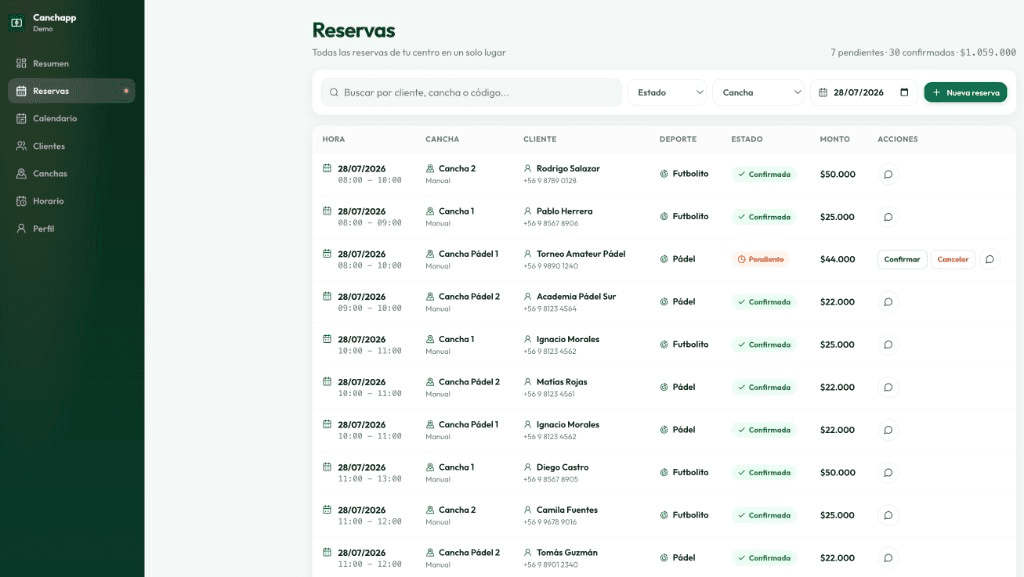Click the CLIENTE column header
This screenshot has width=1024, height=577.
point(540,139)
